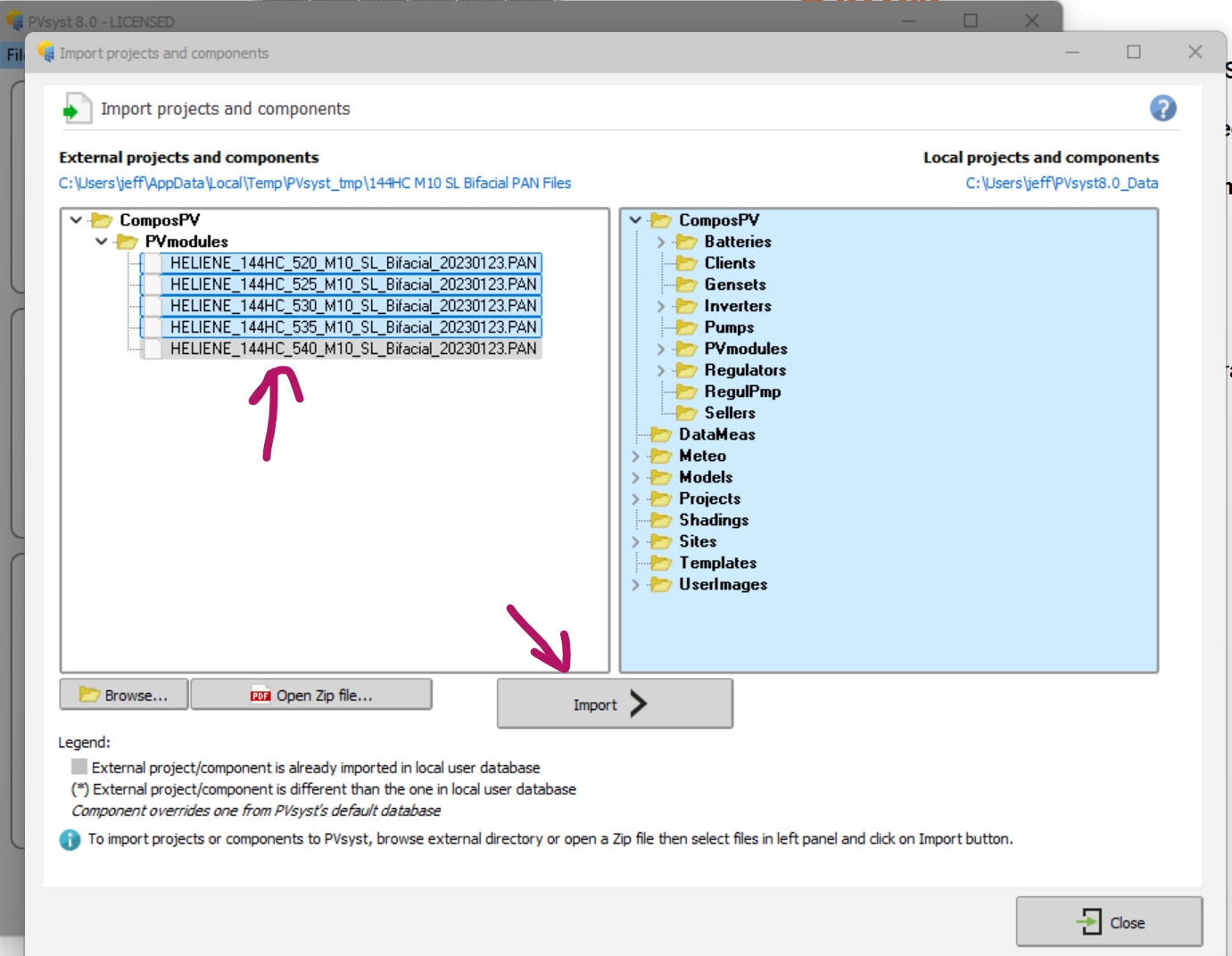Expand the Inverters folder node

pos(660,306)
